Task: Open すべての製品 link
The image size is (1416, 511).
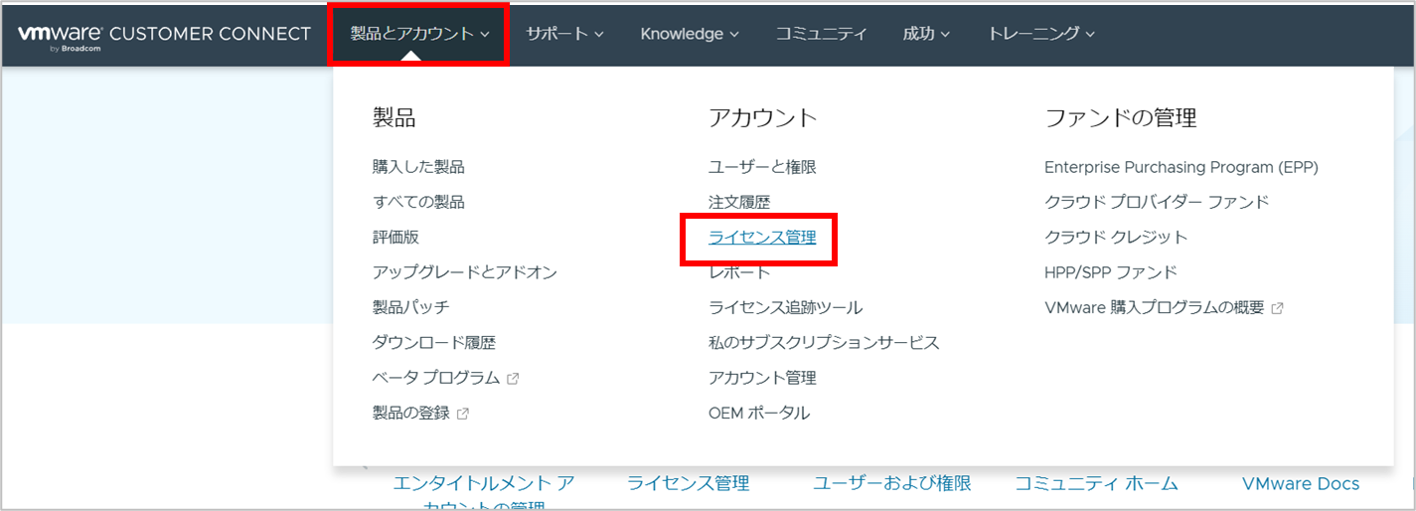Action: 418,202
